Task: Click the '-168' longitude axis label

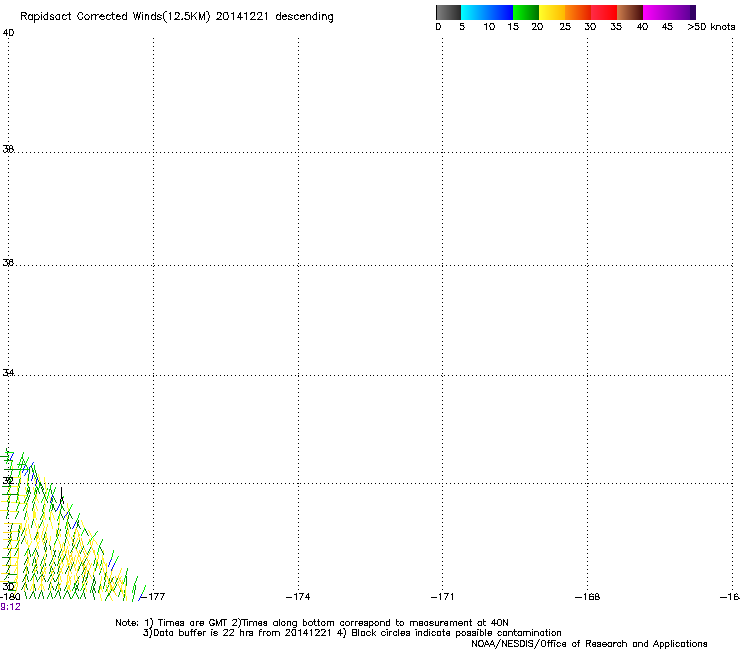Action: [588, 597]
